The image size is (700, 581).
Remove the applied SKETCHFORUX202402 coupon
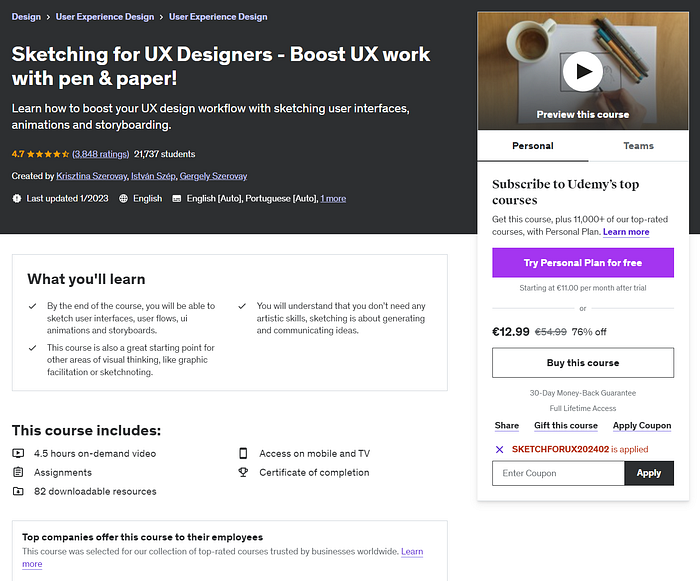coord(500,449)
